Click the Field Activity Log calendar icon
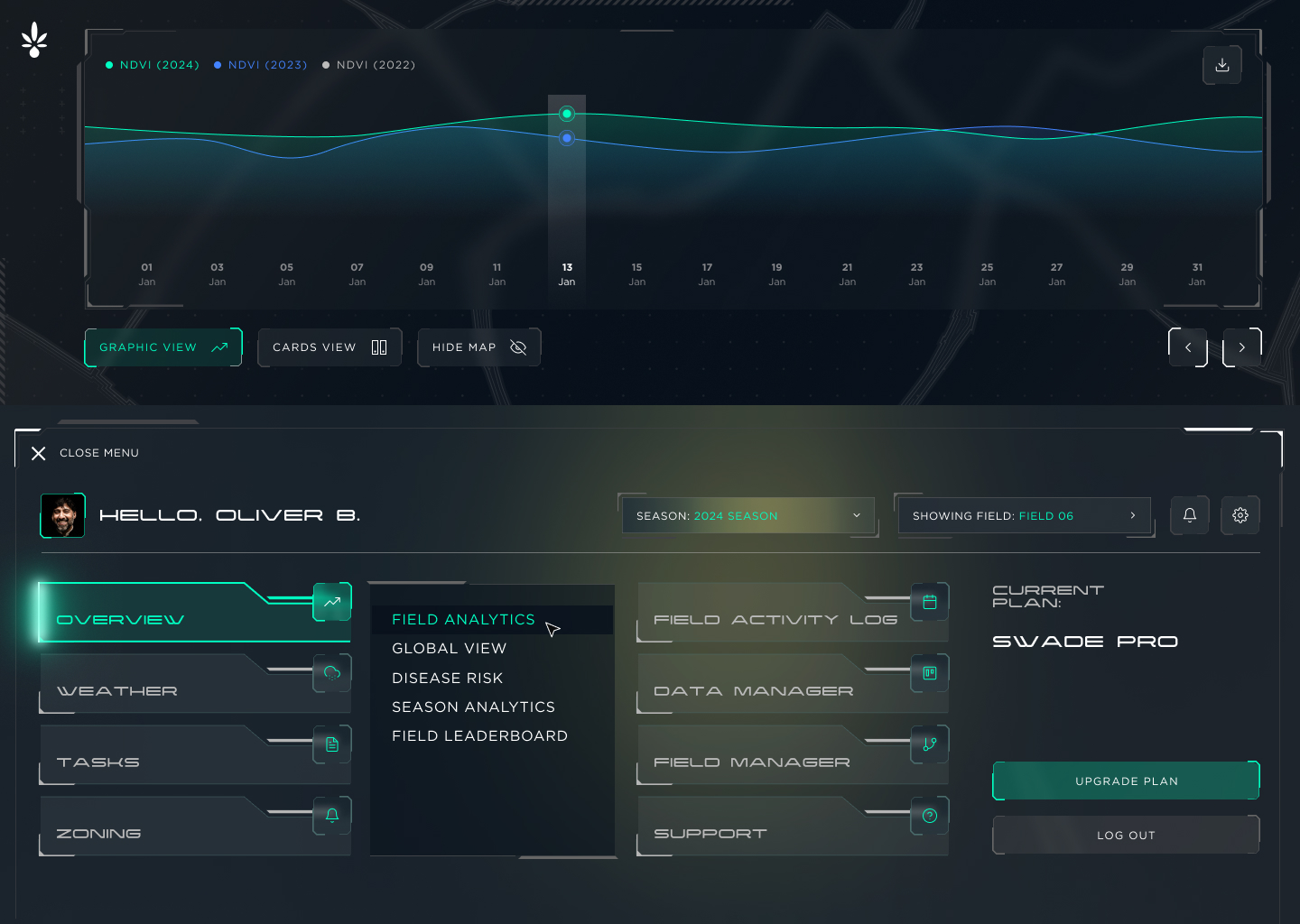Image resolution: width=1300 pixels, height=924 pixels. coord(930,602)
